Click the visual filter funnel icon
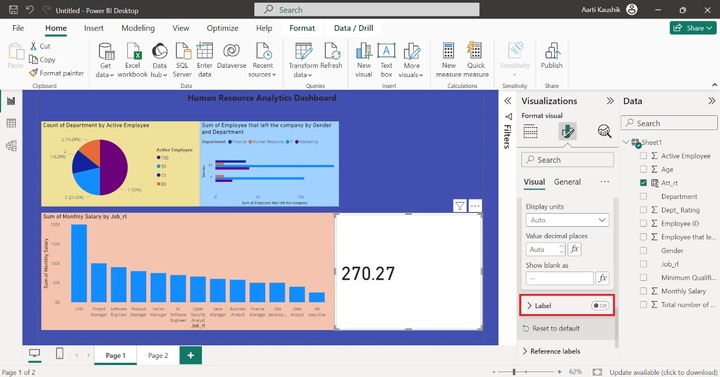The height and width of the screenshot is (377, 720). click(460, 206)
